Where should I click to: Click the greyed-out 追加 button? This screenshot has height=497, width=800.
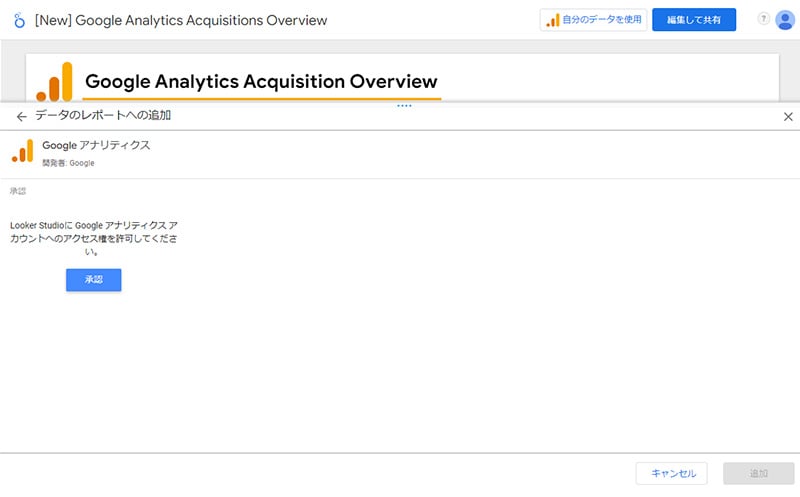(758, 474)
